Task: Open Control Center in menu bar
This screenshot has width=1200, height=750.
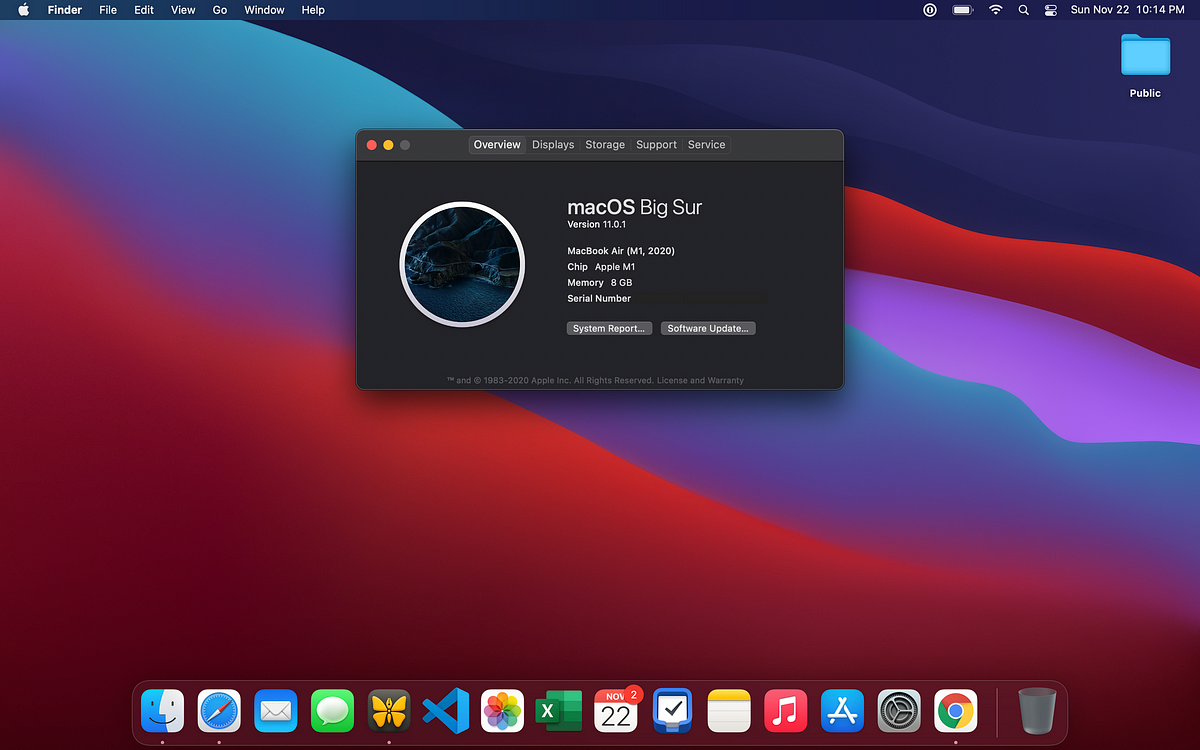Action: coord(1050,10)
